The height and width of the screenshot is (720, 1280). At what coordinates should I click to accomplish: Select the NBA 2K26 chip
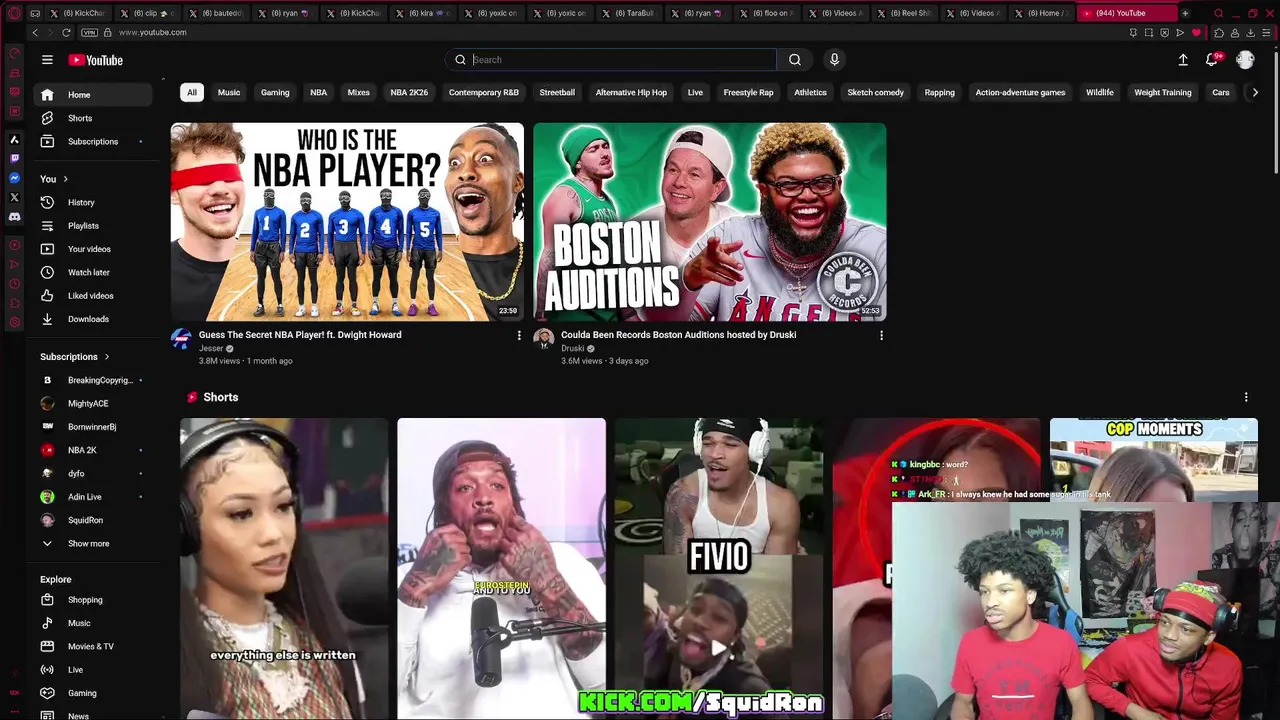coord(409,92)
